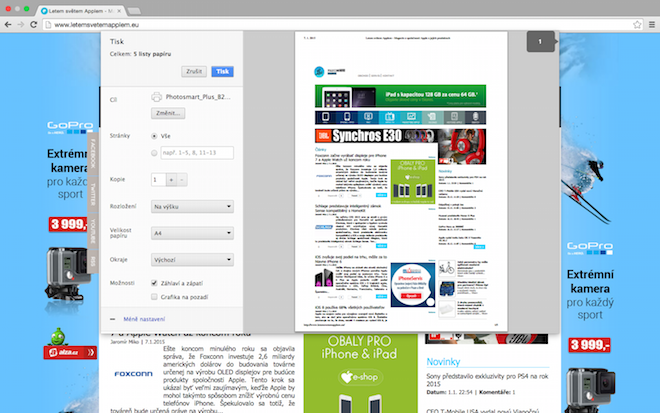
Task: Click the Photosmart printer icon
Action: coord(157,97)
